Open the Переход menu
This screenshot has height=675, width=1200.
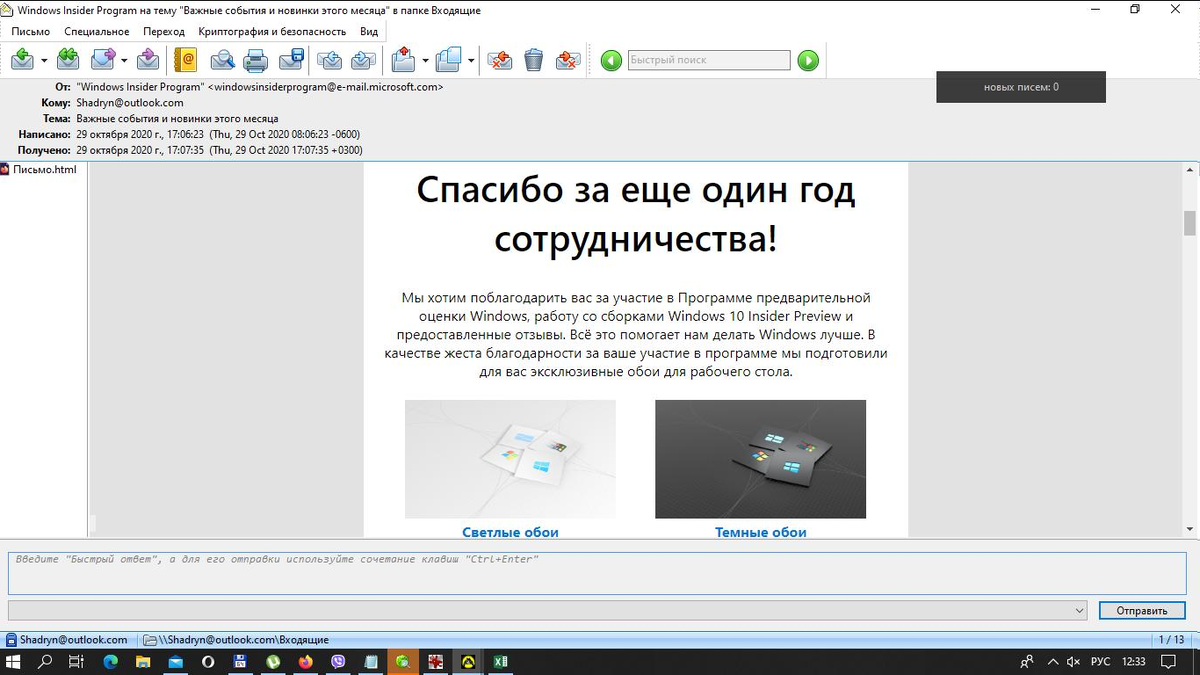coord(164,31)
